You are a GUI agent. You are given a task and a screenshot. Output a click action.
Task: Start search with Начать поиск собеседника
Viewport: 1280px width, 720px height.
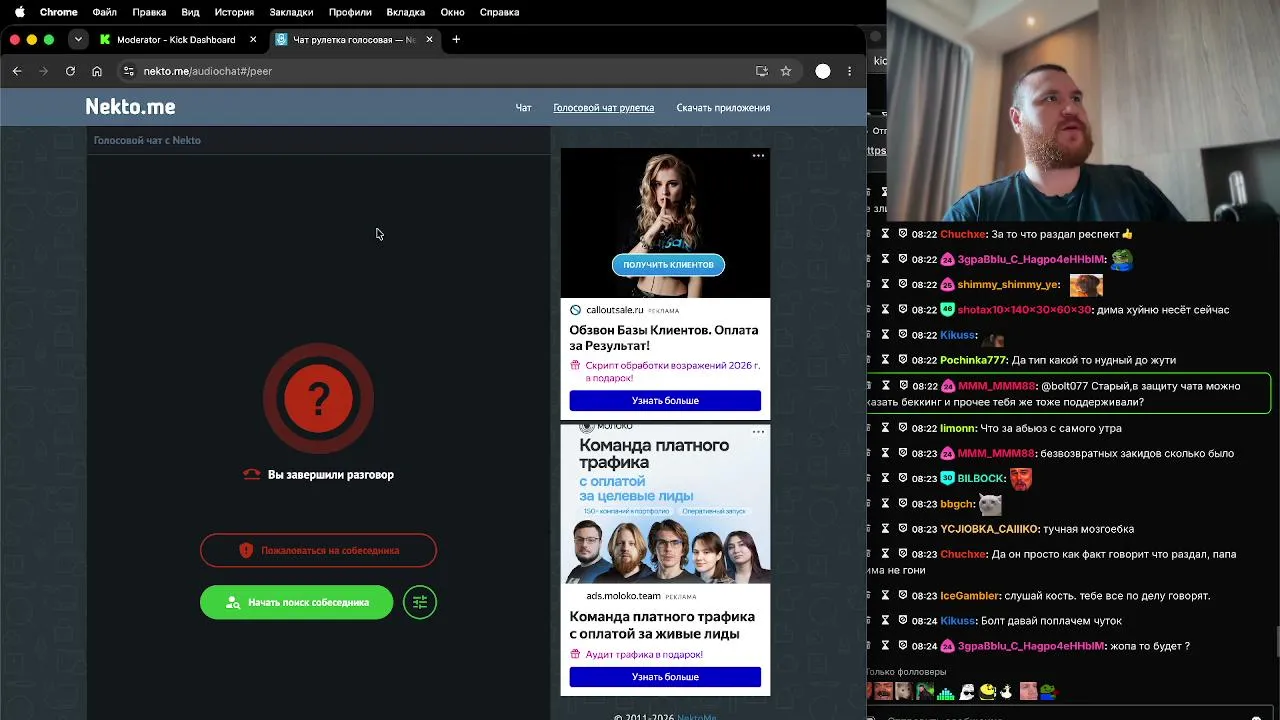coord(297,602)
